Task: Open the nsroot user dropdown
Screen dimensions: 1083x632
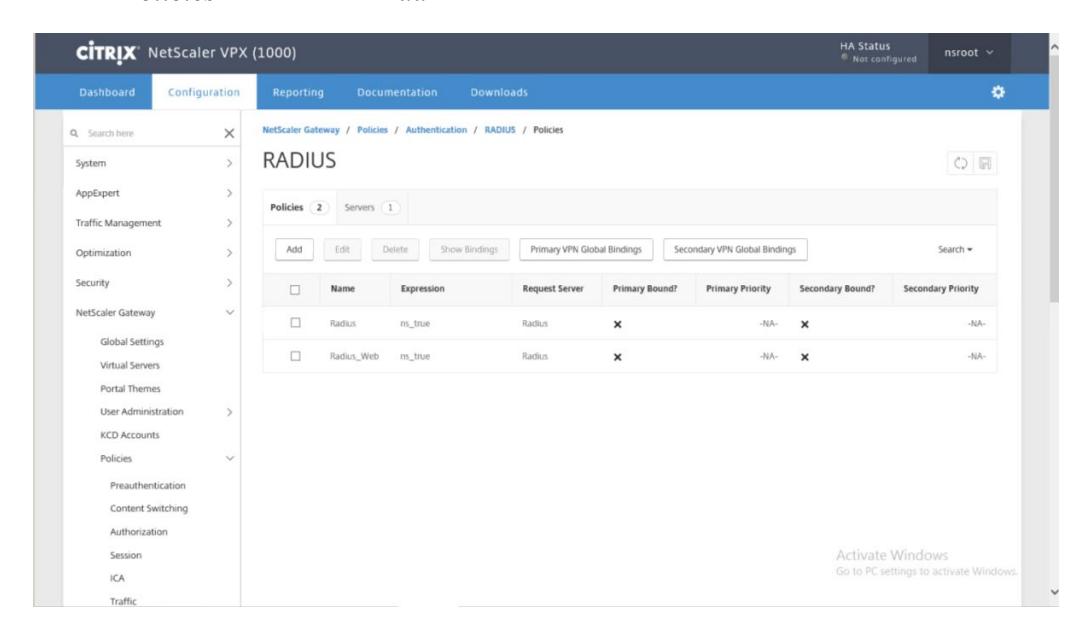Action: pyautogui.click(x=968, y=52)
